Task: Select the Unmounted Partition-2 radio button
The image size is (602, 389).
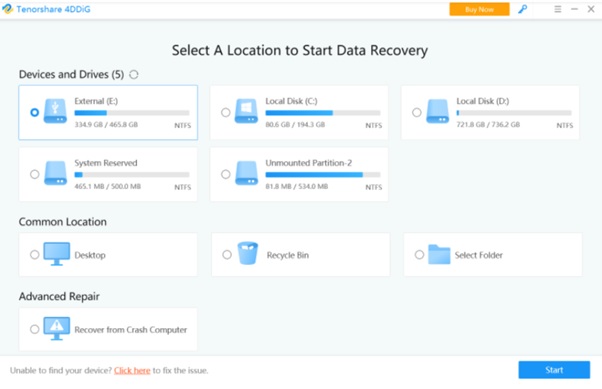Action: coord(226,174)
